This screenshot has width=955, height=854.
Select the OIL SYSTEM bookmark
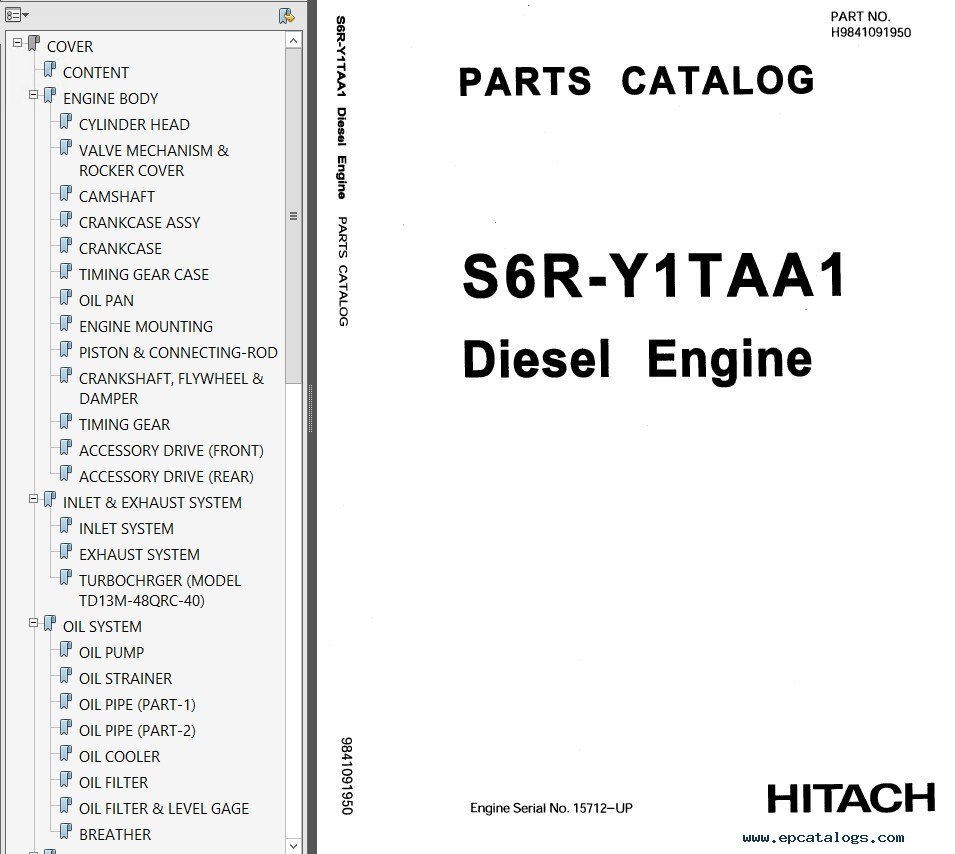(x=102, y=627)
